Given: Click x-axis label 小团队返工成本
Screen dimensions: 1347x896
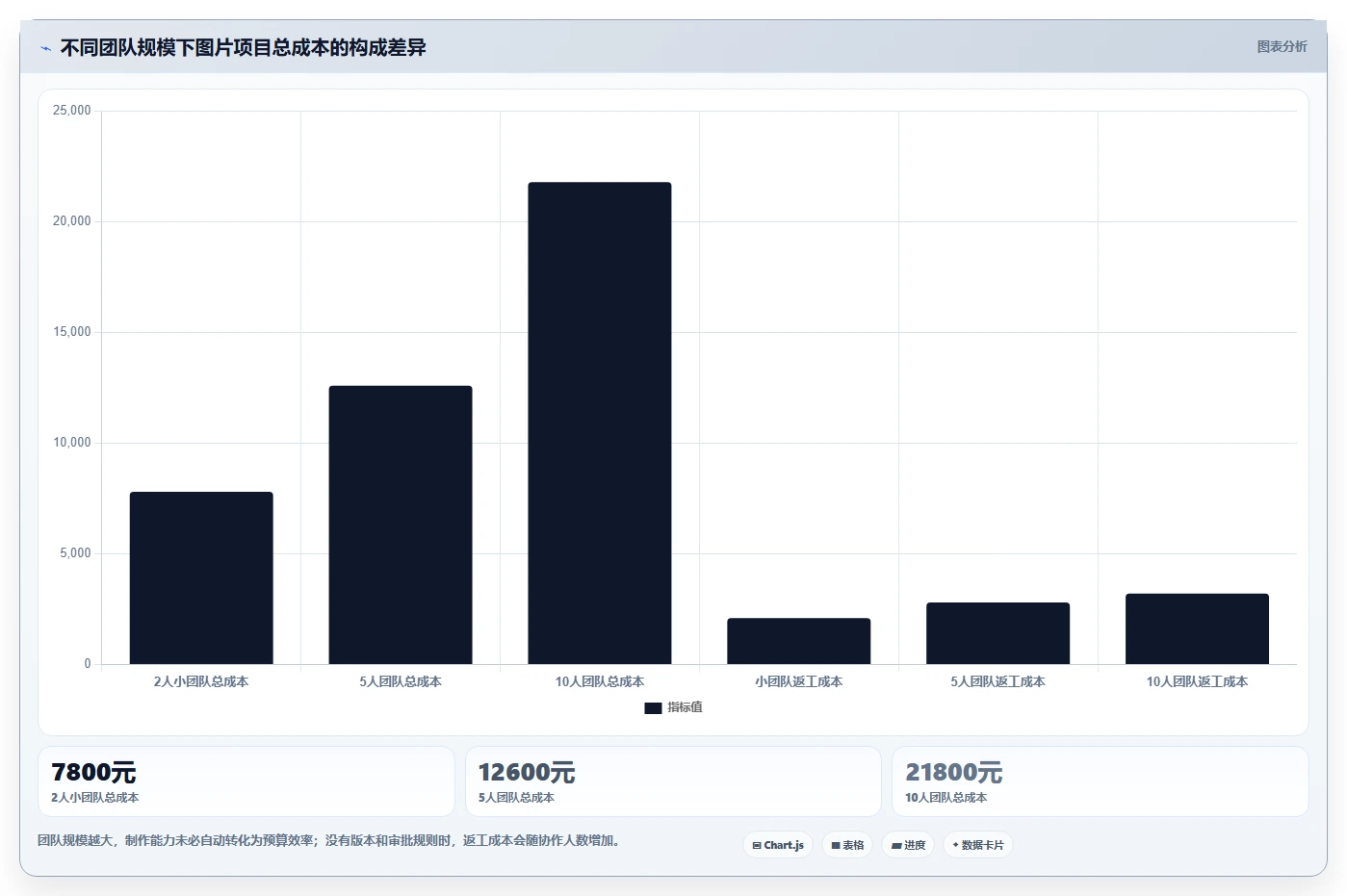Looking at the screenshot, I should pyautogui.click(x=799, y=681).
